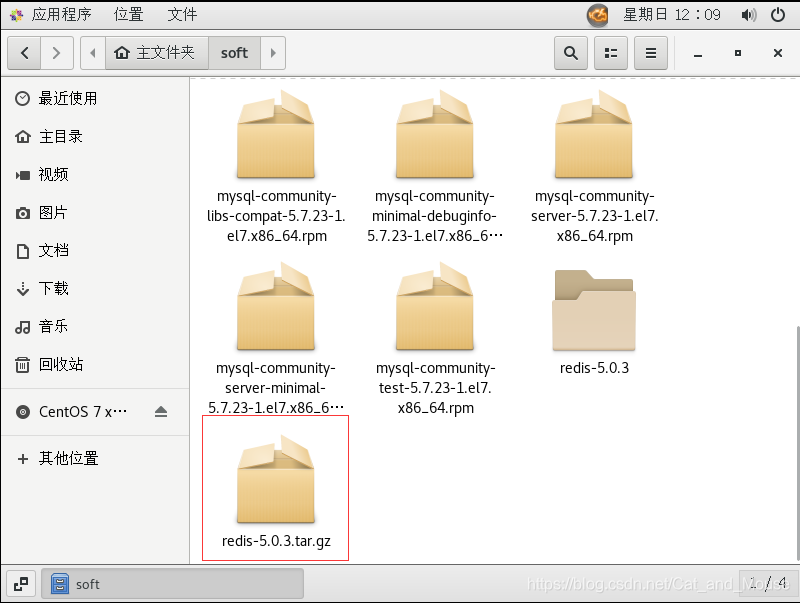This screenshot has height=603, width=800.
Task: Open 其他位置 in sidebar
Action: point(95,459)
